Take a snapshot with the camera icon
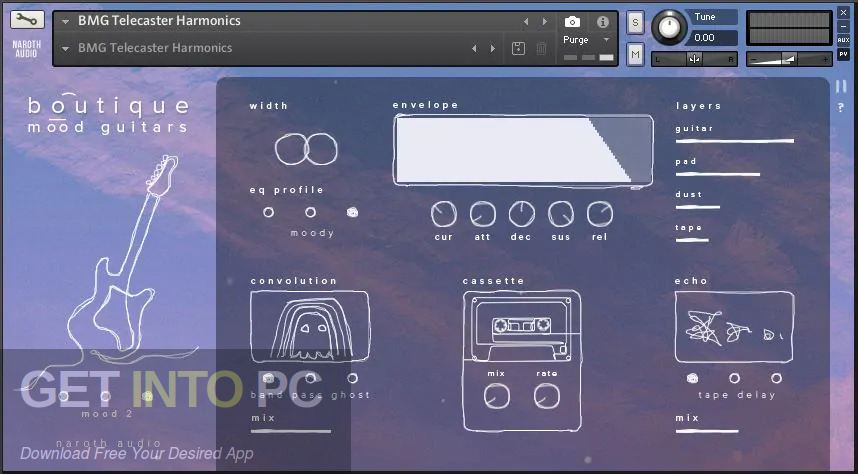This screenshot has height=474, width=858. (x=572, y=22)
